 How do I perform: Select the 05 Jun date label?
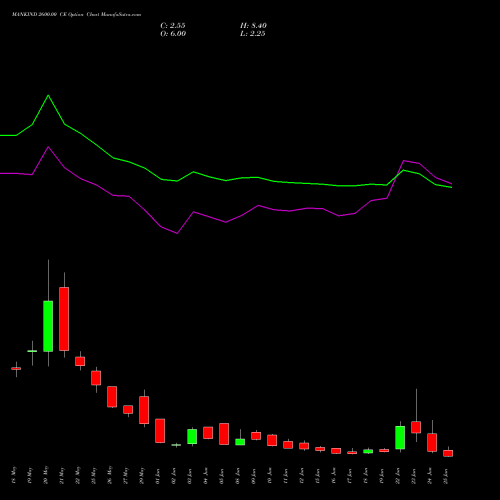(222, 475)
